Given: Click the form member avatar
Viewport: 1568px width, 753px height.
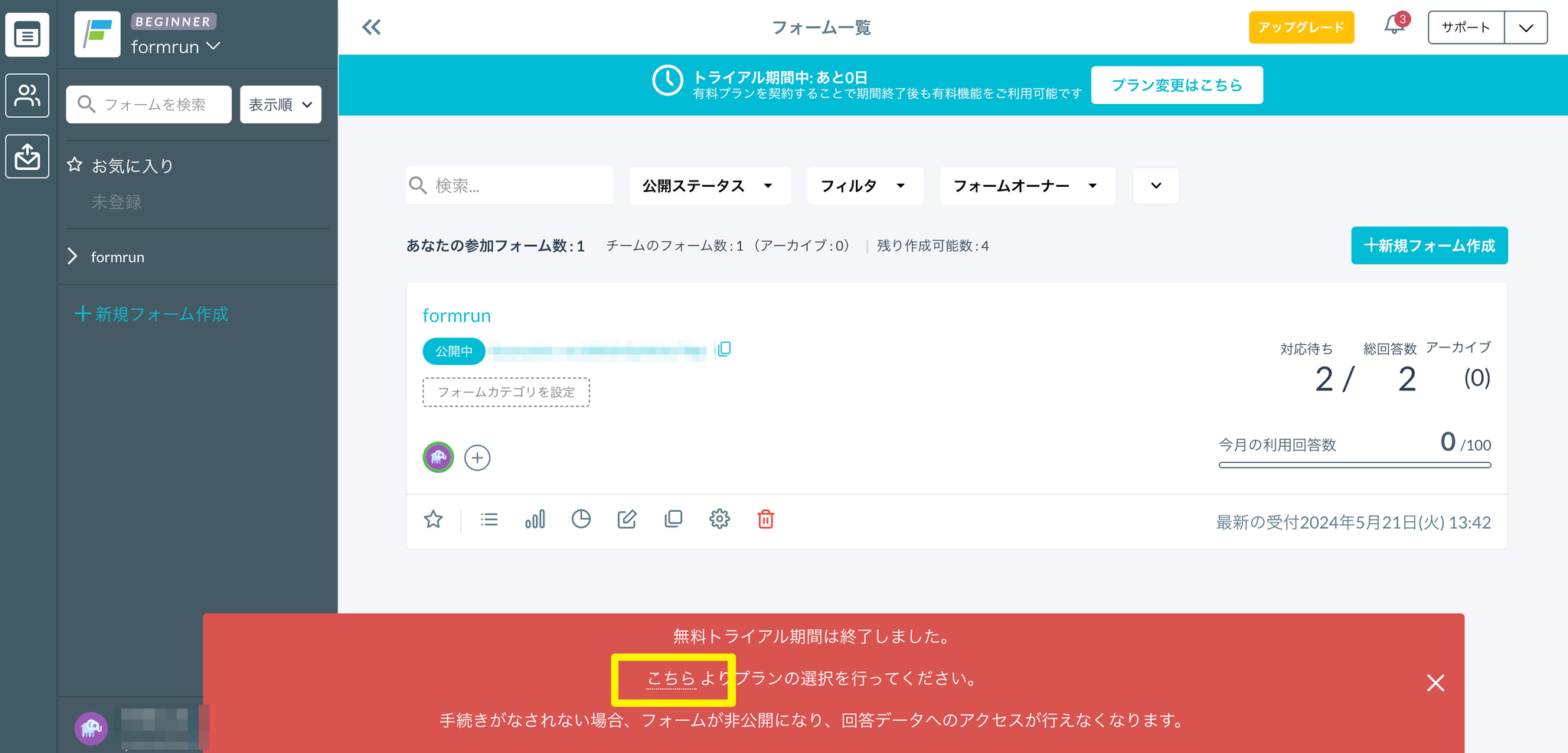Looking at the screenshot, I should click(x=438, y=458).
